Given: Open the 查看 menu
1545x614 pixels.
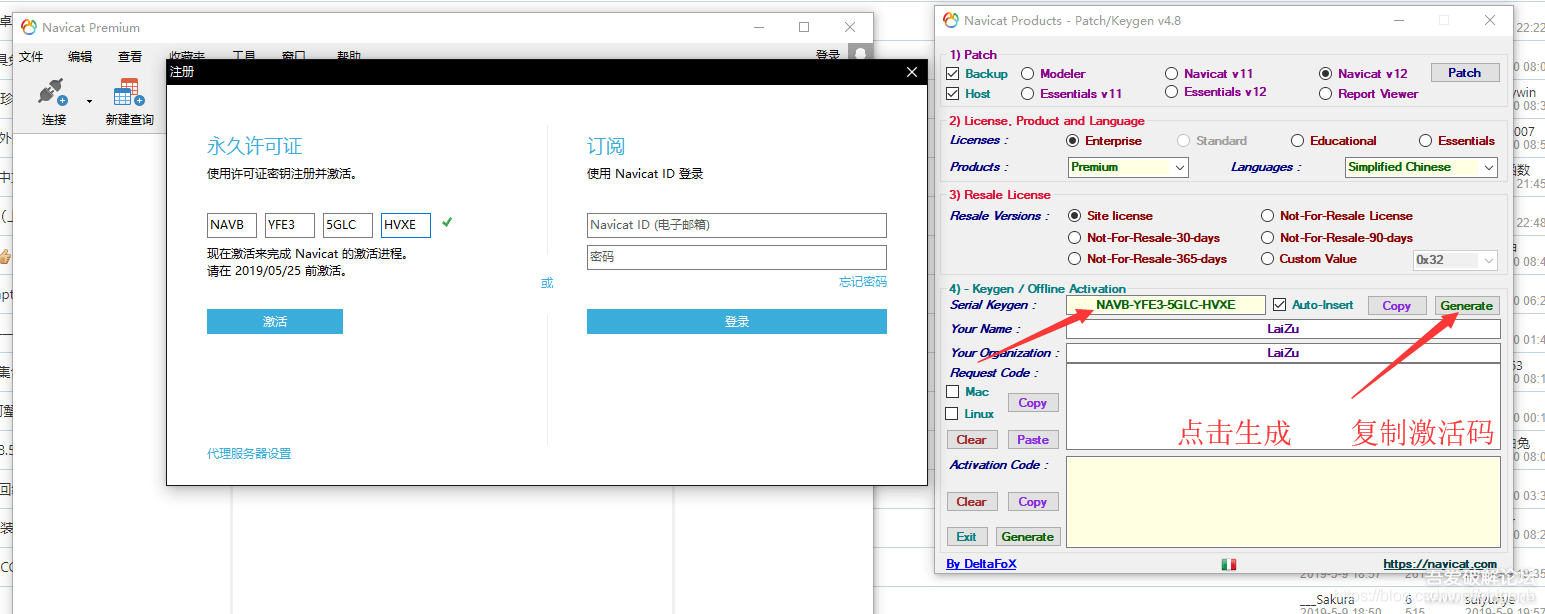Looking at the screenshot, I should tap(130, 57).
